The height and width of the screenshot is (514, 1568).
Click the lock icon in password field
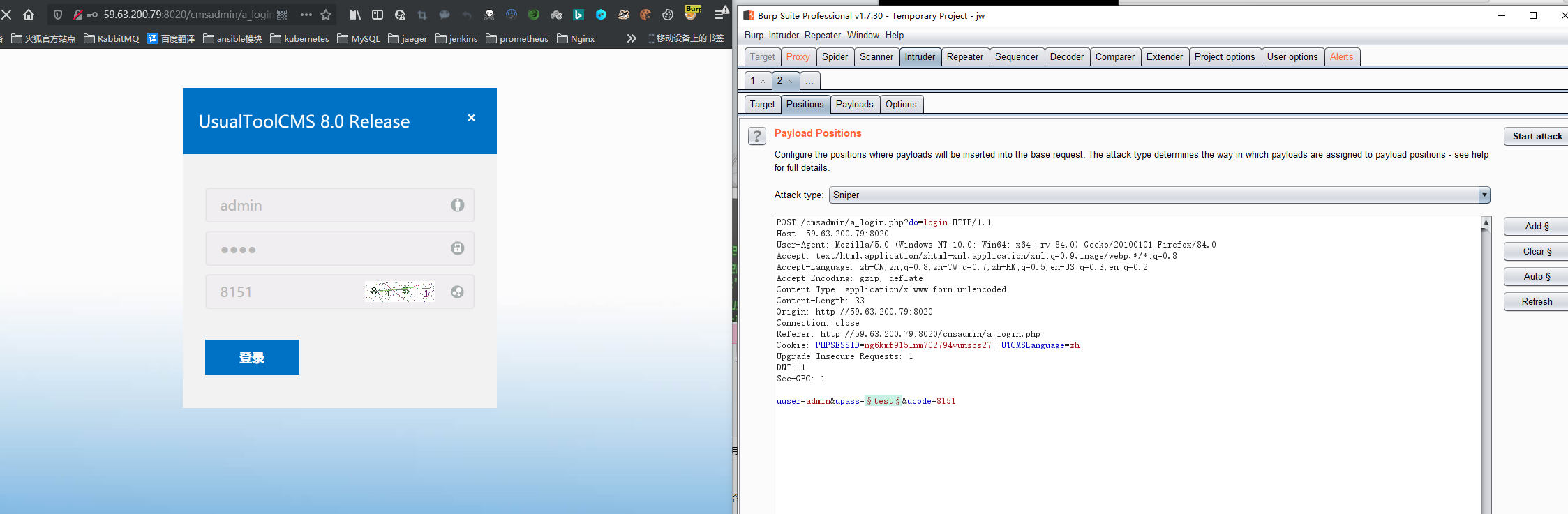[457, 248]
